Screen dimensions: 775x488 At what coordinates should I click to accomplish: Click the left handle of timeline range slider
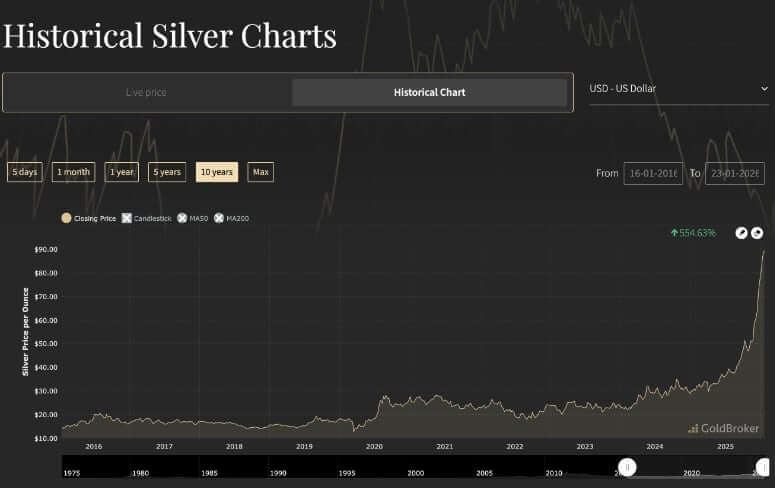(x=627, y=467)
